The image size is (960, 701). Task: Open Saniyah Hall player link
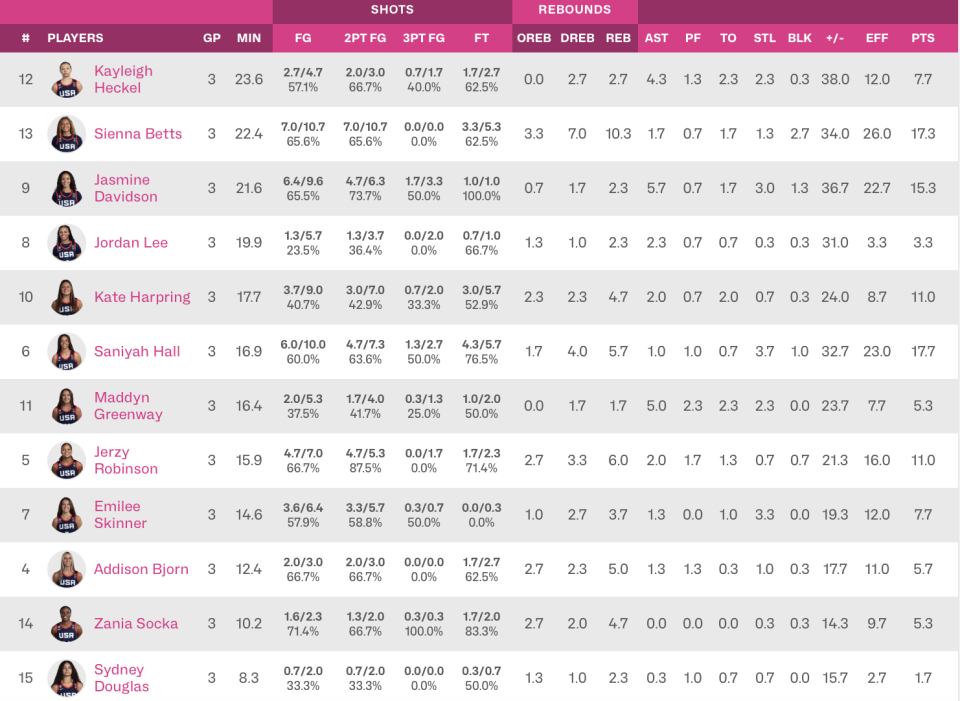tap(137, 352)
